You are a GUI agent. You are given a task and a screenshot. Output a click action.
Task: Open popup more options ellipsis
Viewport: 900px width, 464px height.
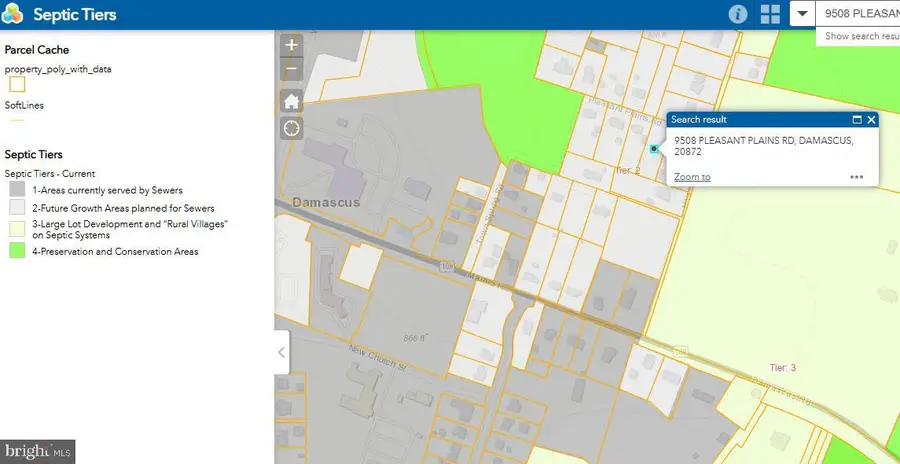click(x=856, y=177)
